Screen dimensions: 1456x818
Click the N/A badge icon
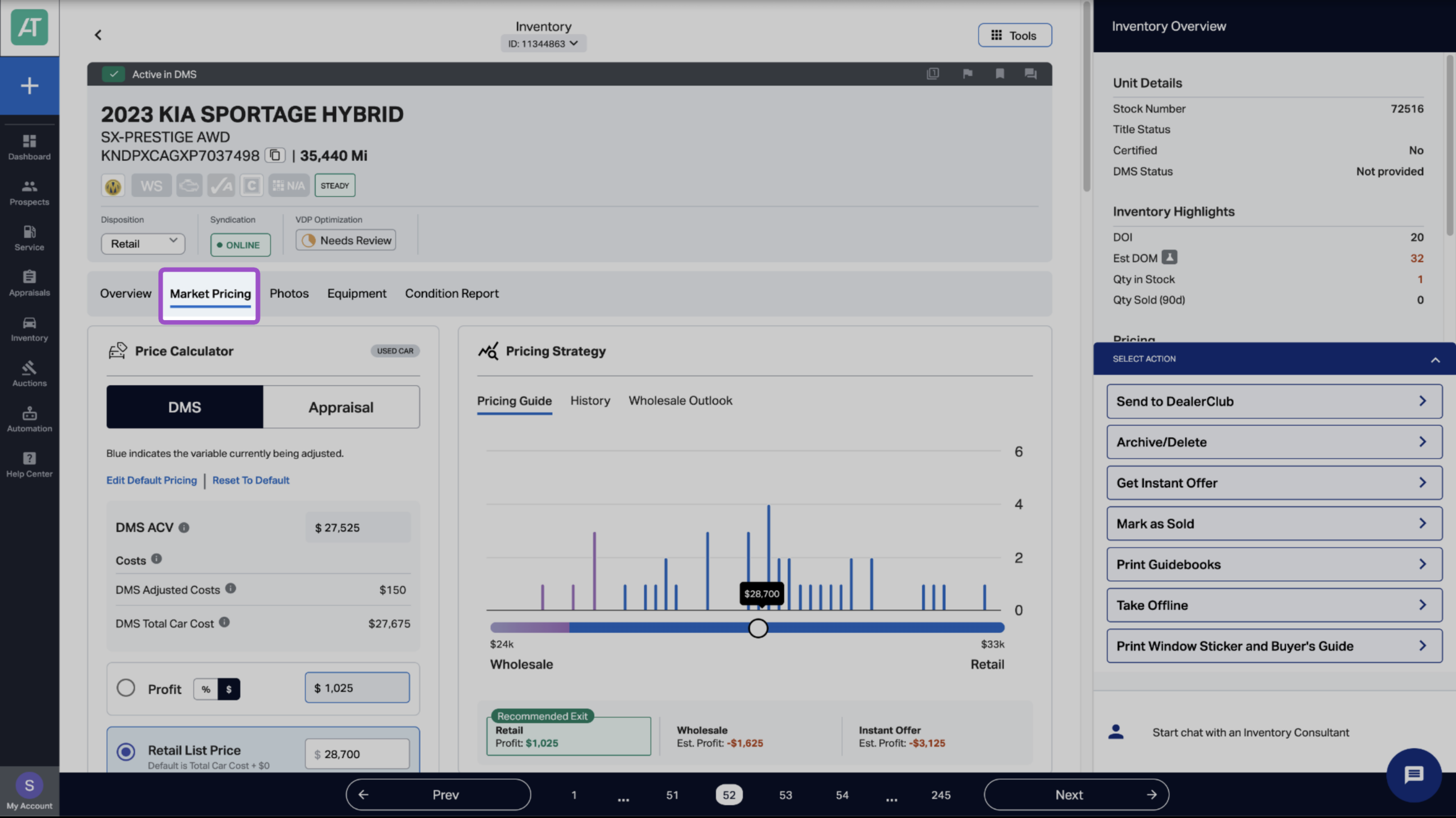[x=289, y=185]
